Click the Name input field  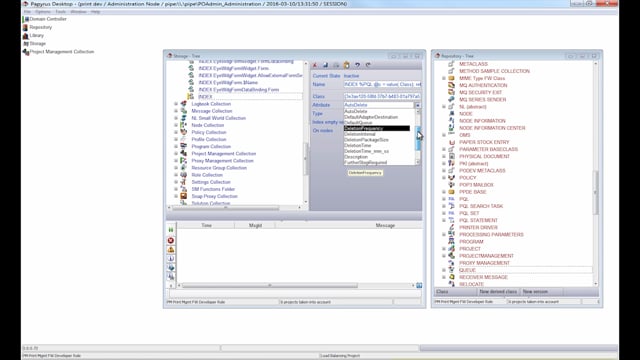tap(382, 84)
